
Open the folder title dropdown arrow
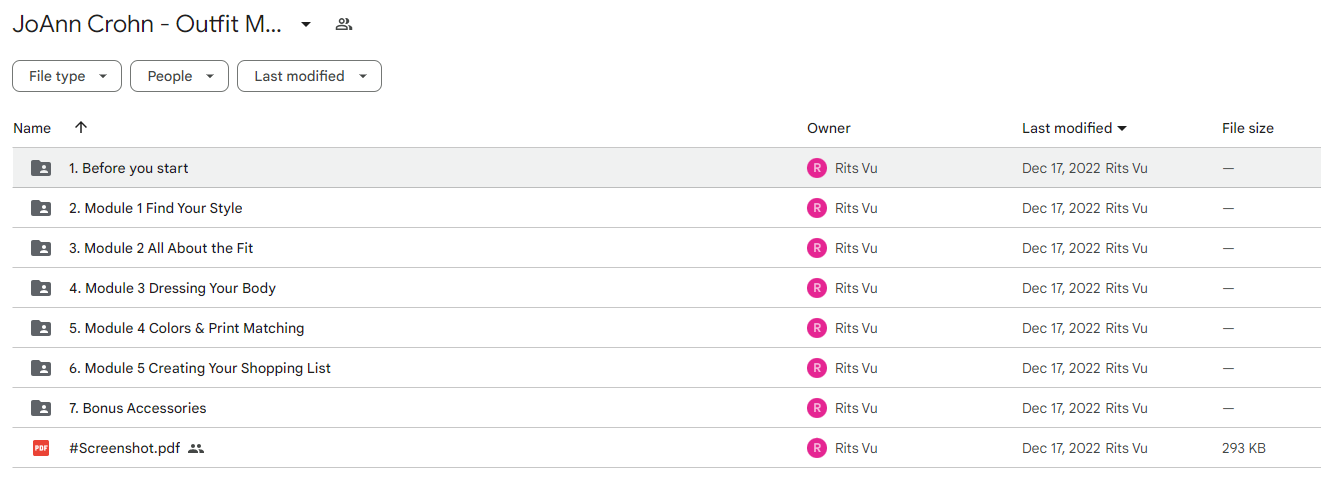pos(306,24)
